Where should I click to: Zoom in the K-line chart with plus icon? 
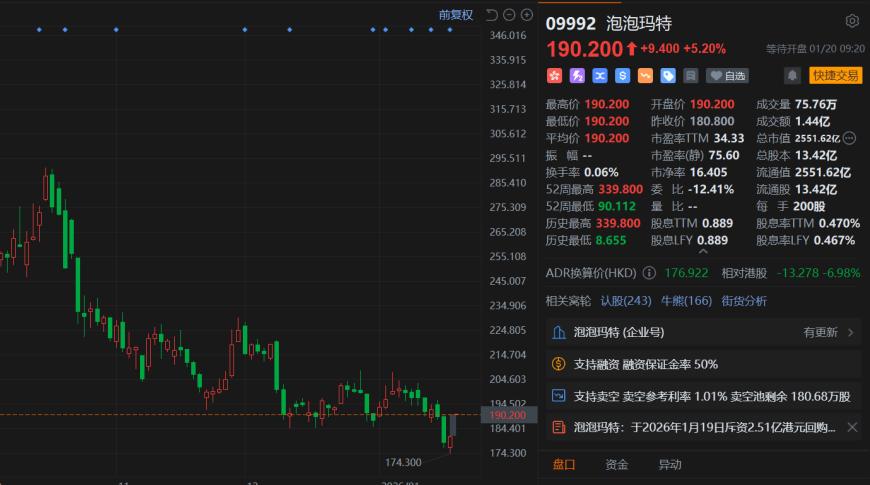click(527, 15)
